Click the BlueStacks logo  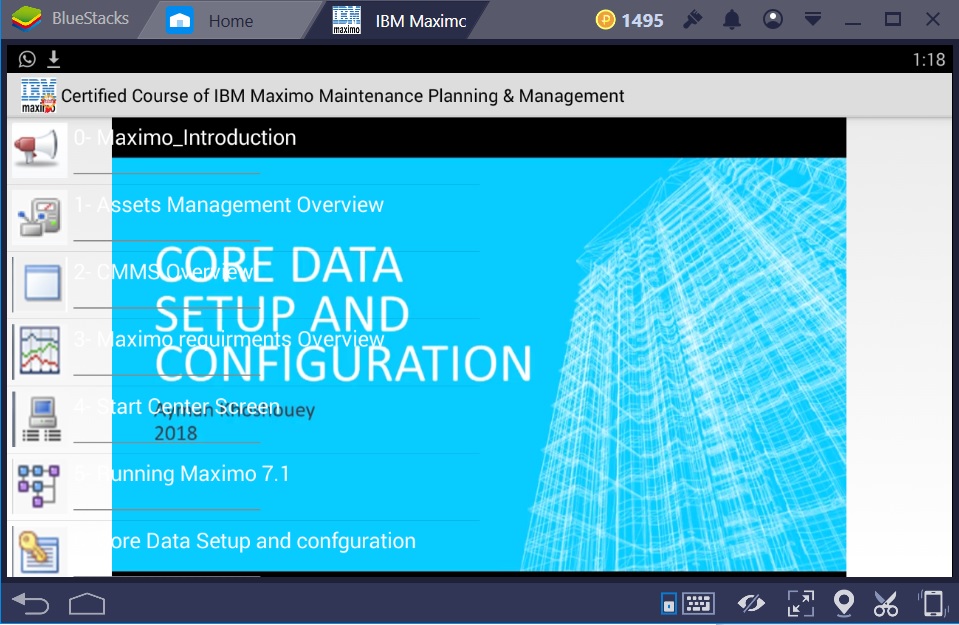26,18
